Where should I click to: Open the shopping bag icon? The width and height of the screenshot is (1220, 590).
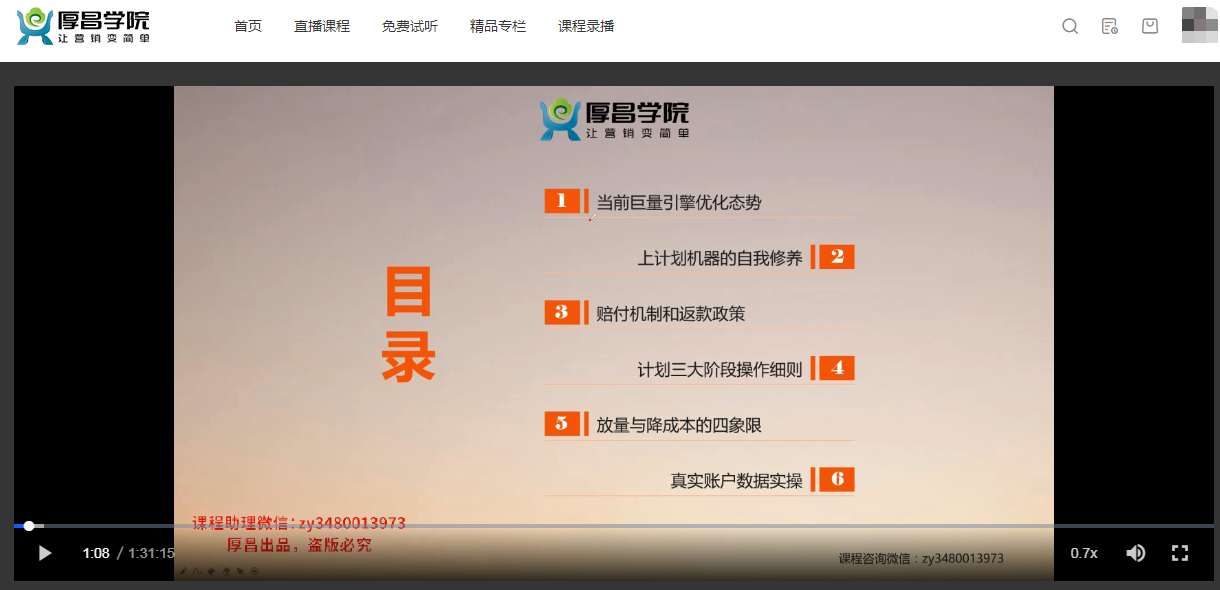point(1150,26)
